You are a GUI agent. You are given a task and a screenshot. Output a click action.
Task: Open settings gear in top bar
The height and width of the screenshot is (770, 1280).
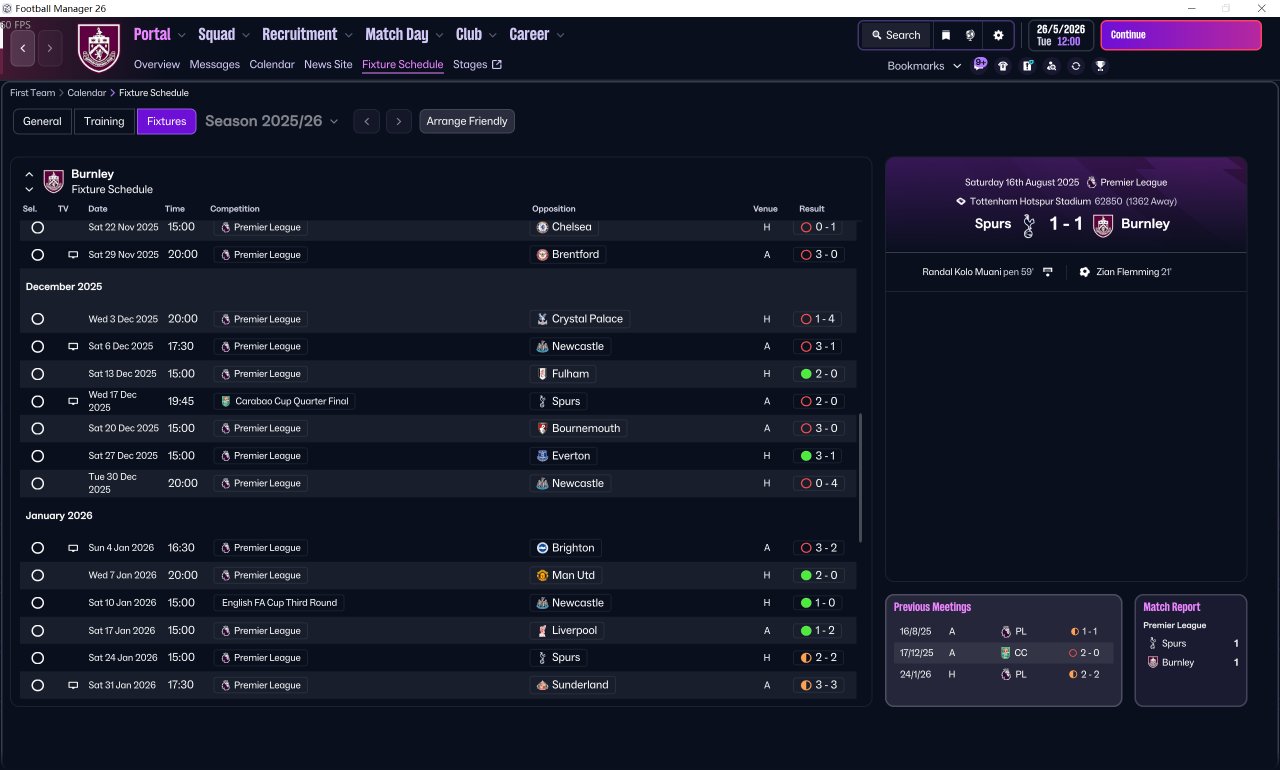998,35
